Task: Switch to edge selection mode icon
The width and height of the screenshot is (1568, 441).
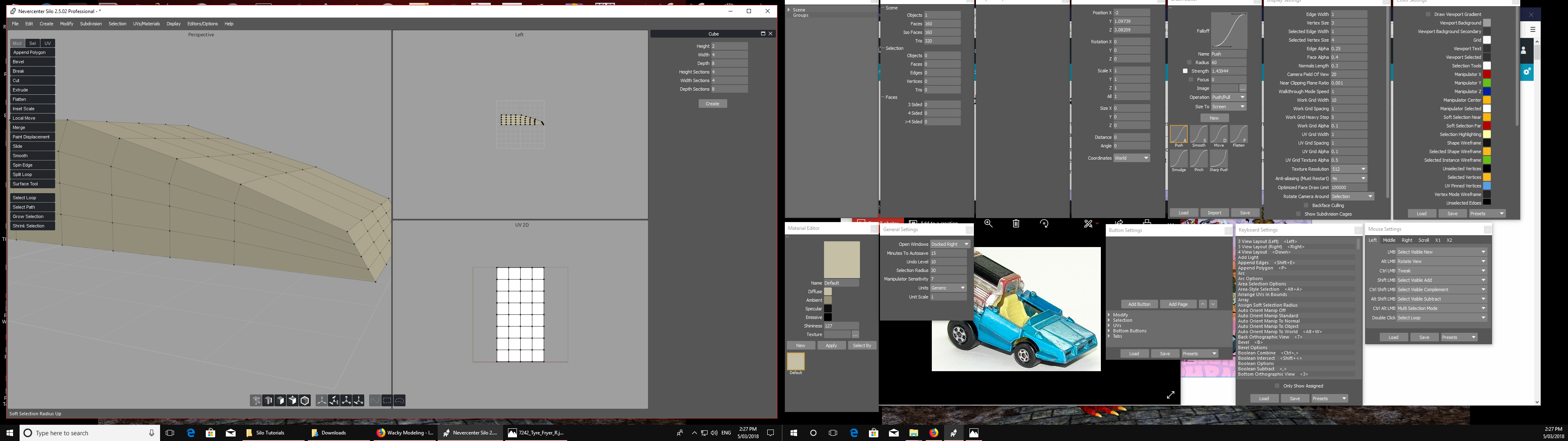Action: [x=268, y=401]
